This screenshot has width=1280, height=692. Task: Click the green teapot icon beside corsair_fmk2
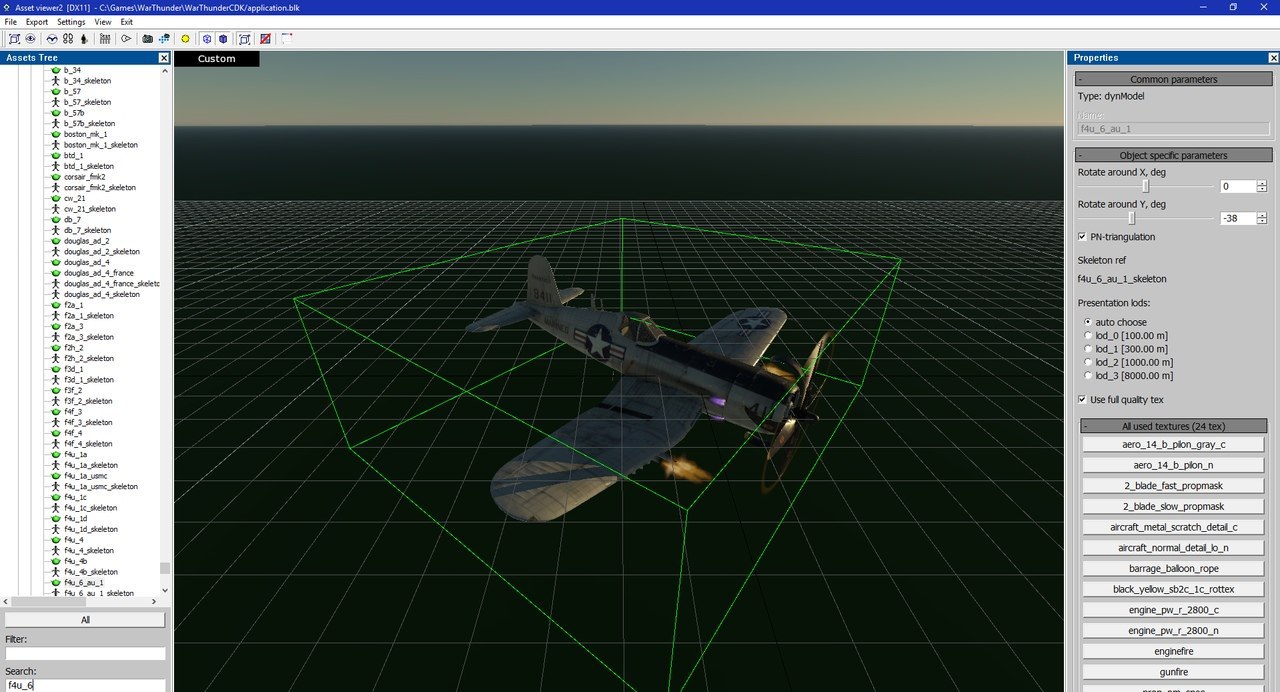coord(56,177)
